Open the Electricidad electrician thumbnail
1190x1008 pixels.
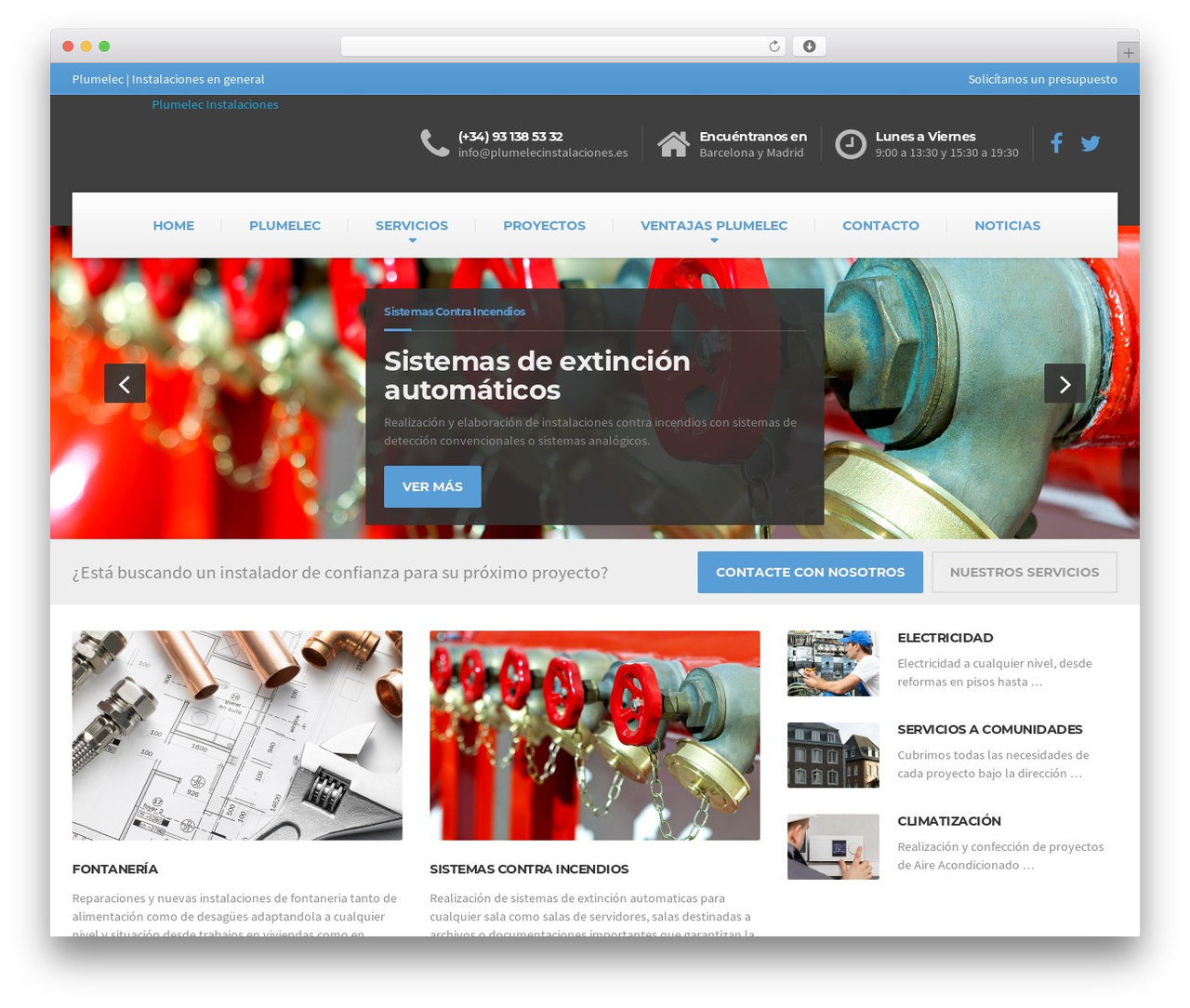click(833, 664)
